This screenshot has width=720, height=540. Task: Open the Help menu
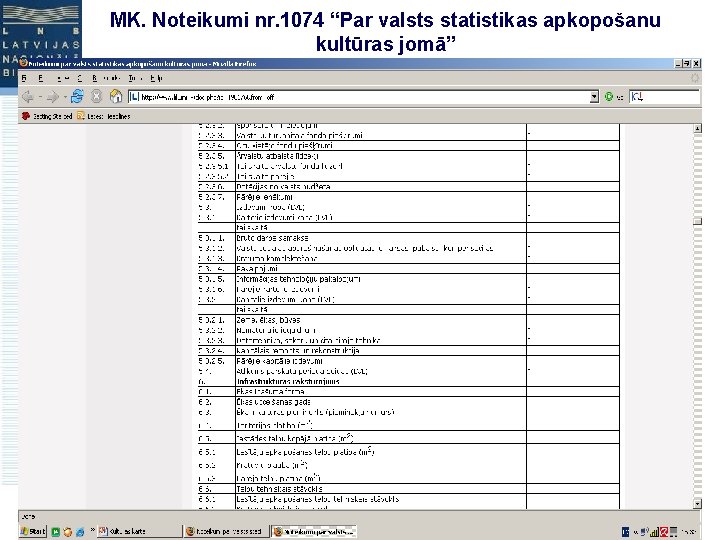pos(157,79)
